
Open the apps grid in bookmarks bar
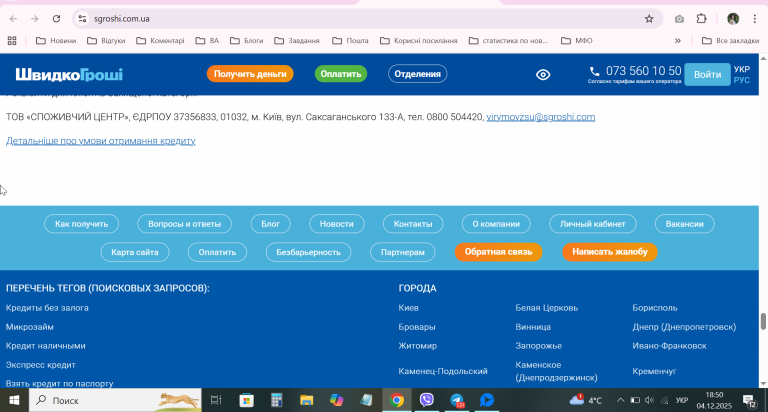(12, 41)
